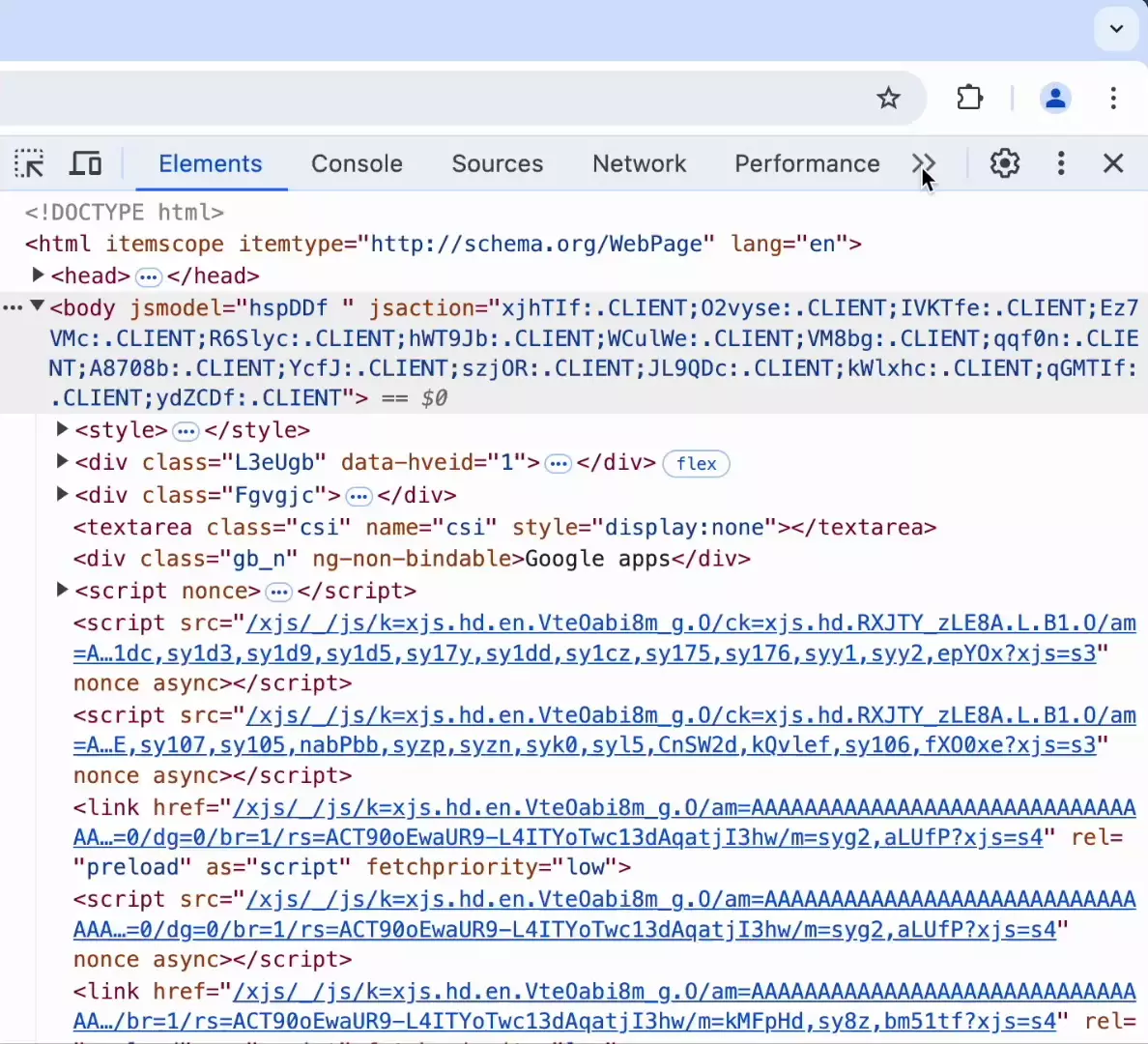Open the Chrome extensions puzzle icon
The width and height of the screenshot is (1148, 1044).
click(969, 98)
